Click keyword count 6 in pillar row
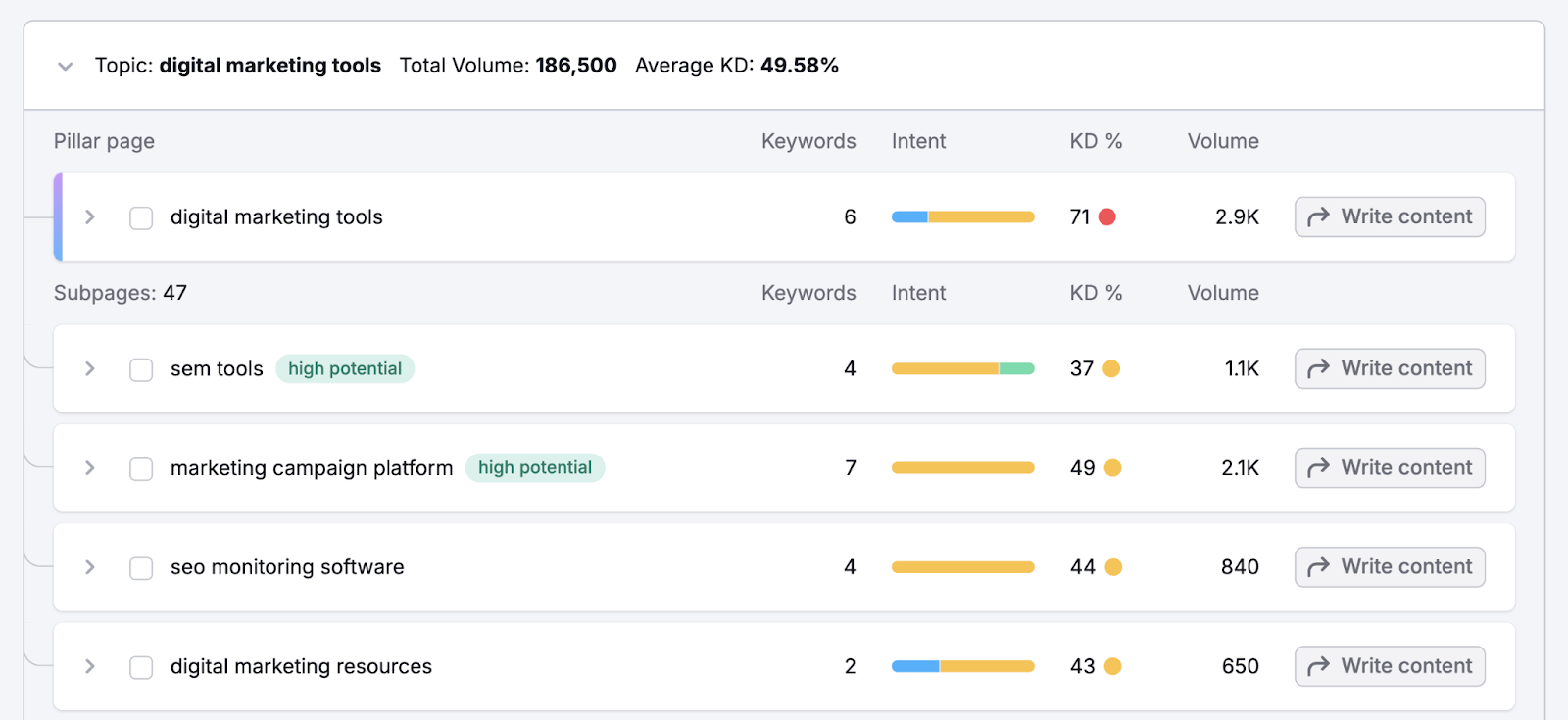The width and height of the screenshot is (1568, 720). (850, 216)
